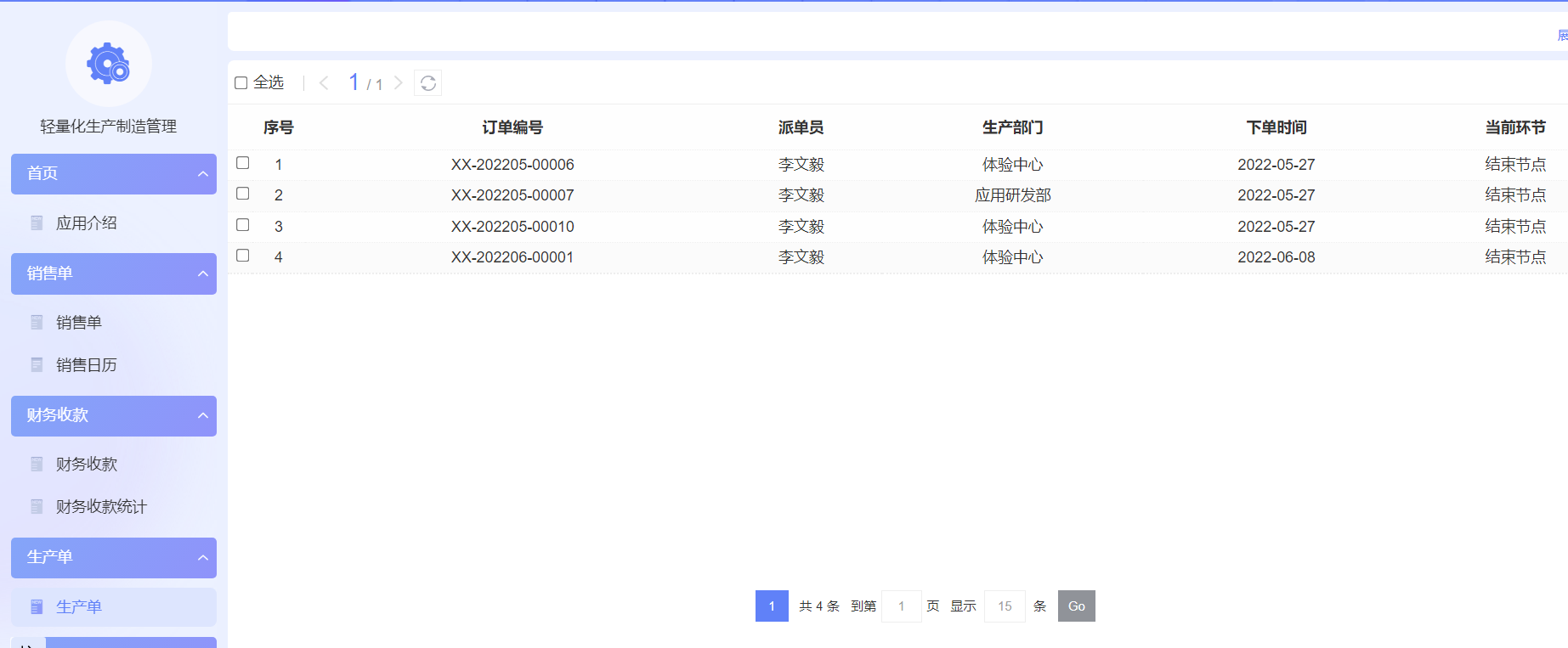The width and height of the screenshot is (1568, 648).
Task: Click the 共 4 条 total count text
Action: coord(819,606)
